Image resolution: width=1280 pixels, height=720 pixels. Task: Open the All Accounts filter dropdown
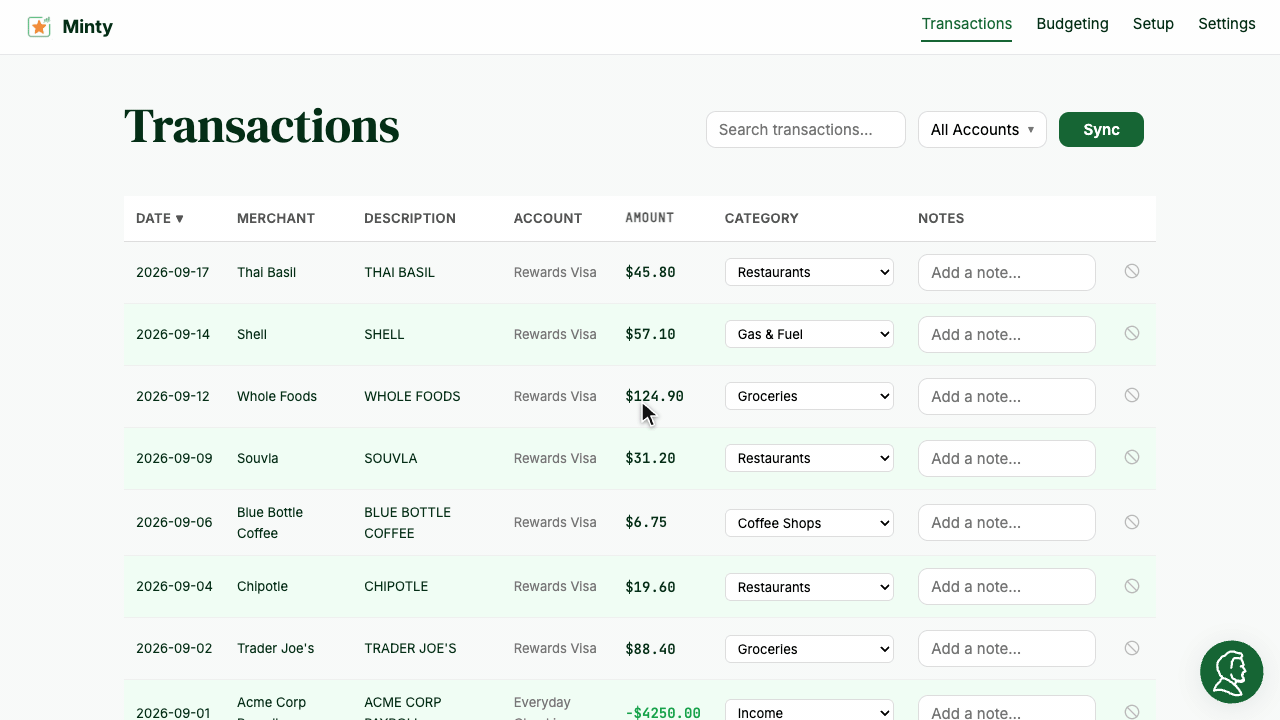pyautogui.click(x=982, y=130)
